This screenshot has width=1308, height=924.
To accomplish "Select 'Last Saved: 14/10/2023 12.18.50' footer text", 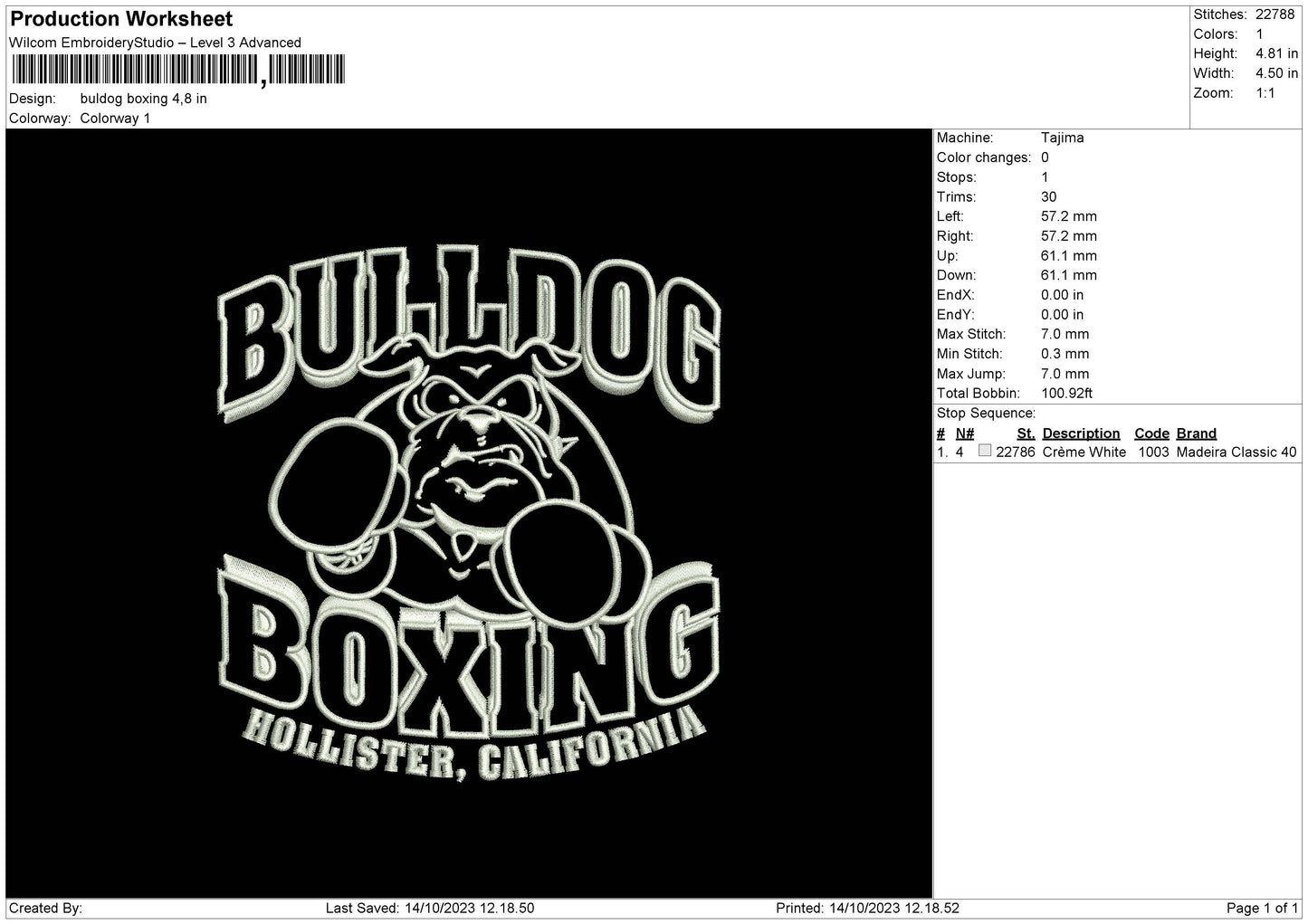I will [x=430, y=908].
